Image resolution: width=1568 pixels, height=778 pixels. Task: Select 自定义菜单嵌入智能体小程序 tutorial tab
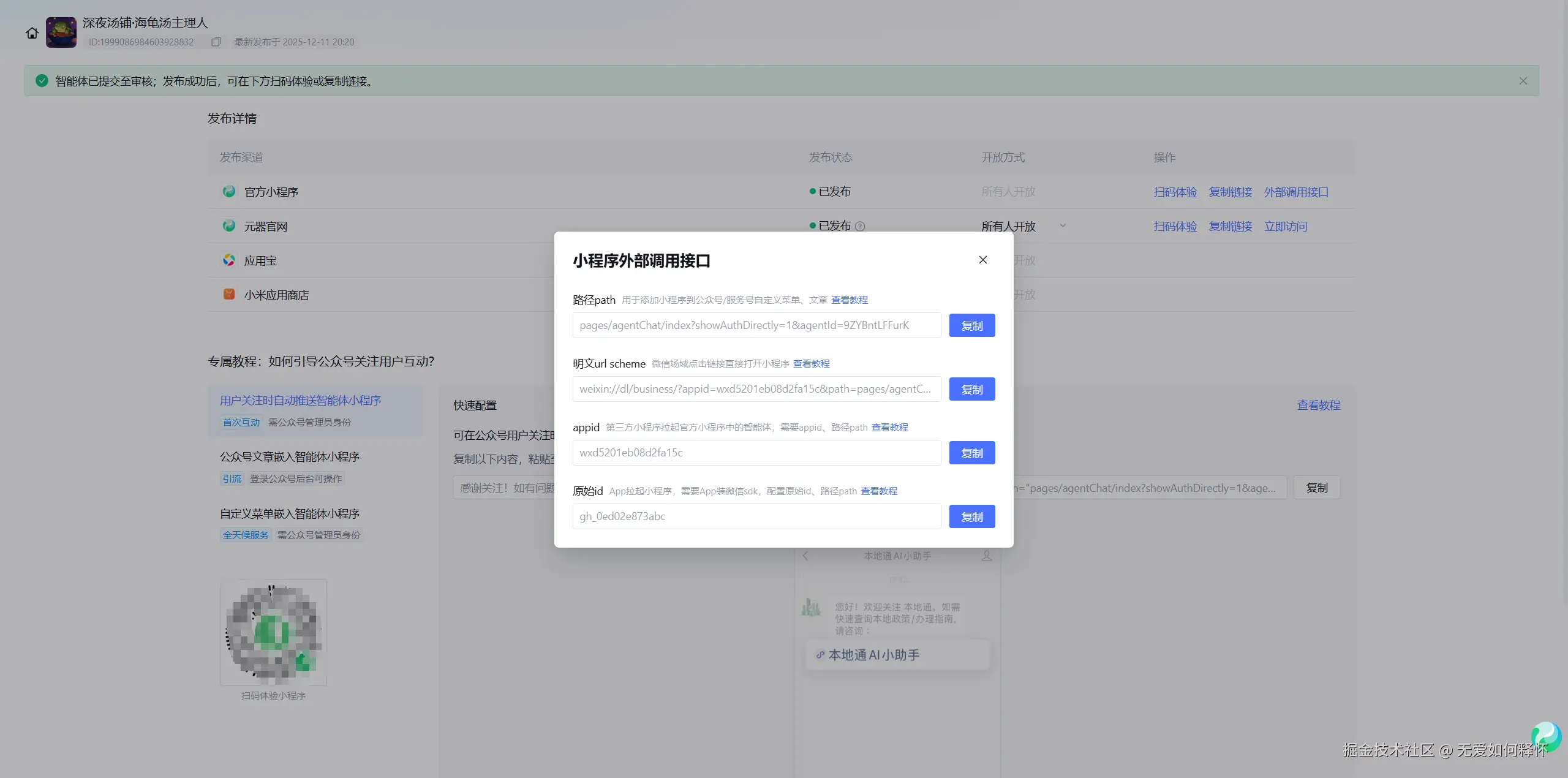(x=290, y=514)
